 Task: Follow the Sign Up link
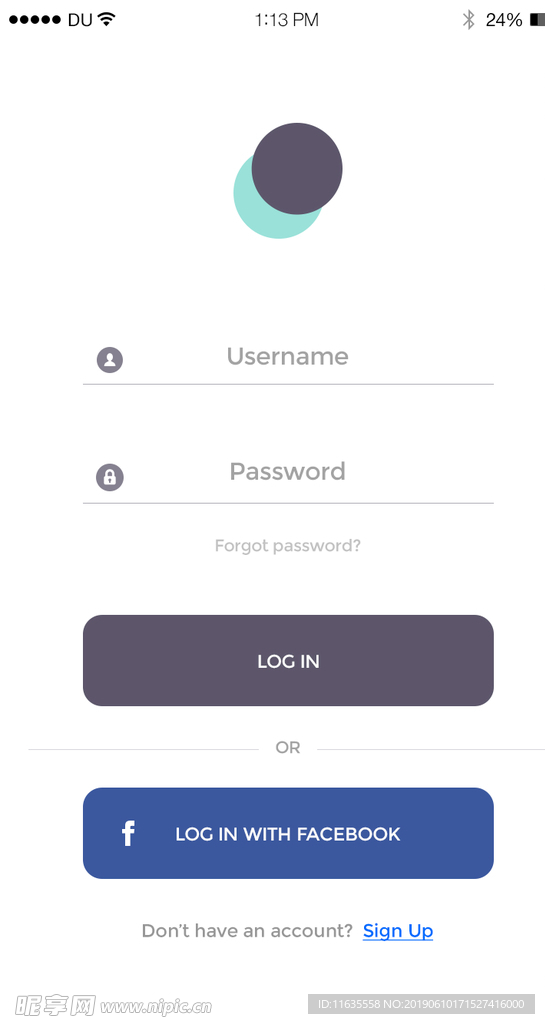click(x=398, y=931)
